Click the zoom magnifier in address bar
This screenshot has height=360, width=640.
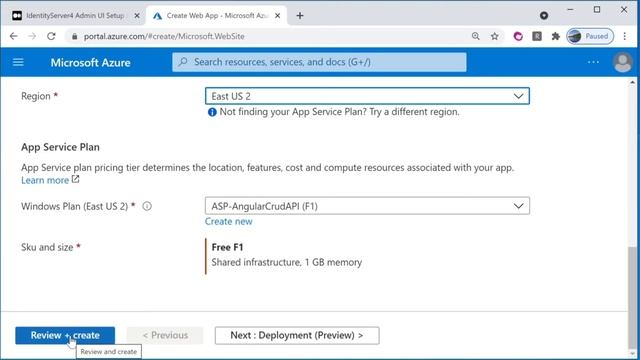coord(476,36)
